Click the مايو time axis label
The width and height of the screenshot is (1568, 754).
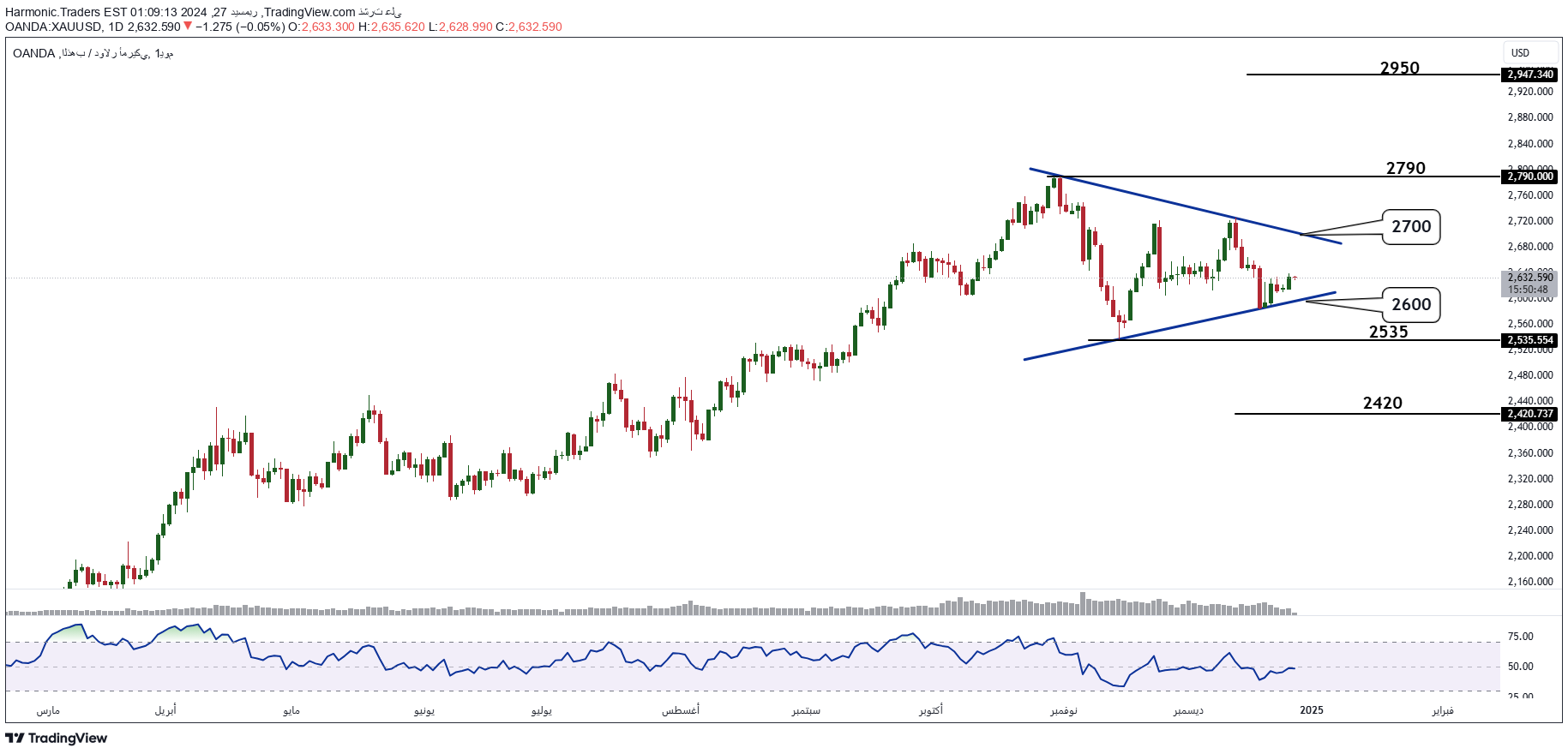[x=291, y=710]
